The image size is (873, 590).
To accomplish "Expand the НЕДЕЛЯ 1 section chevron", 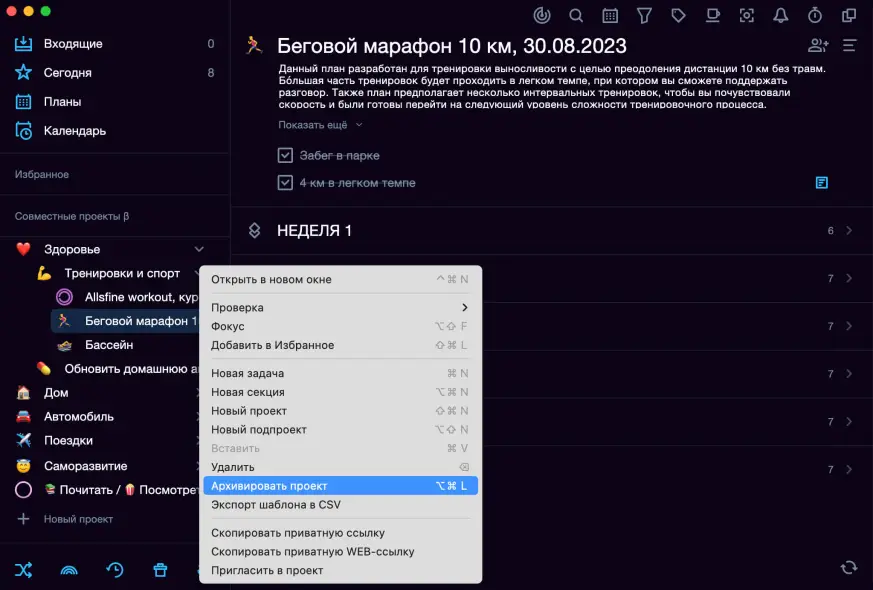I will tap(849, 231).
